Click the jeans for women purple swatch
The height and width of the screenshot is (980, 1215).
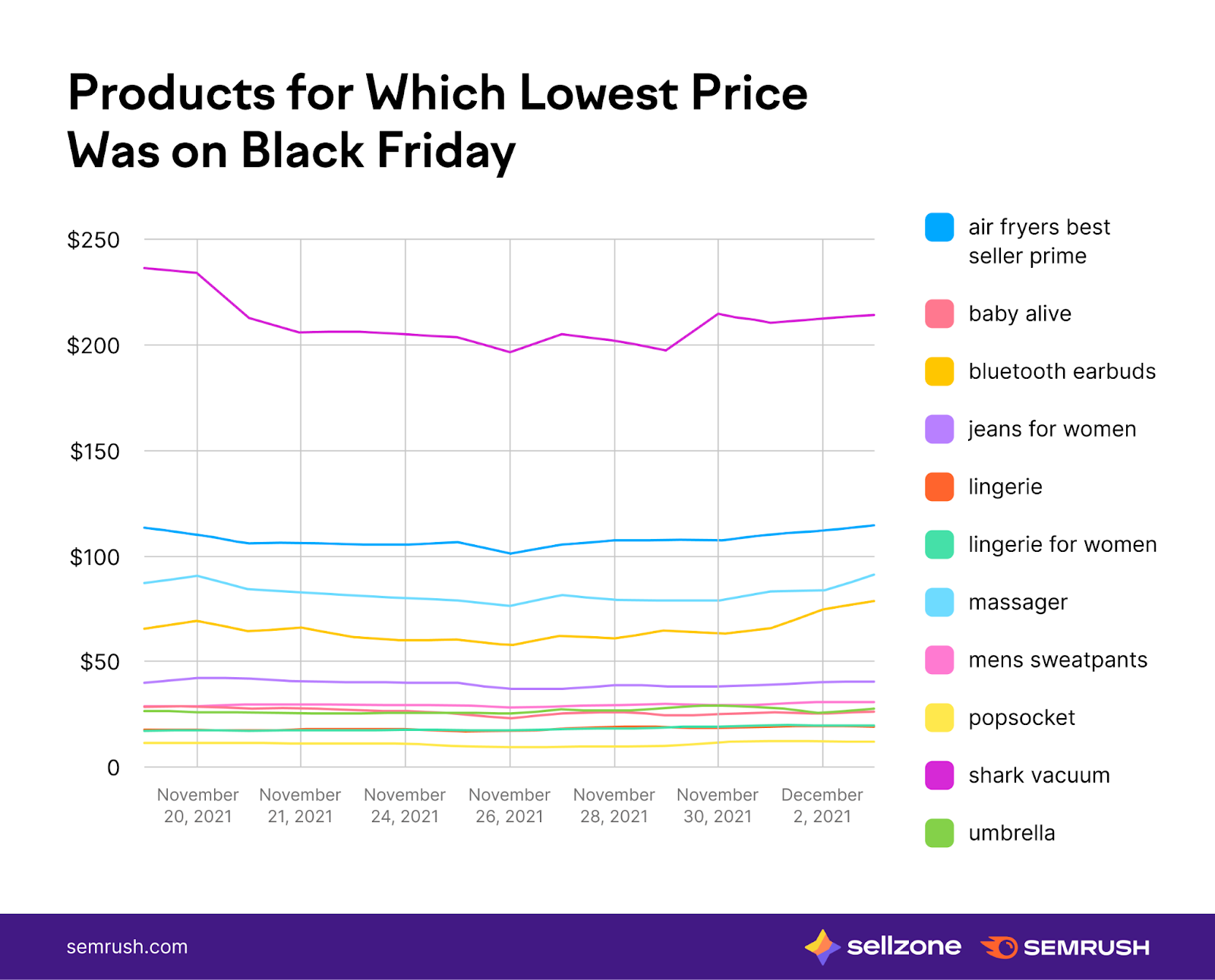[939, 429]
